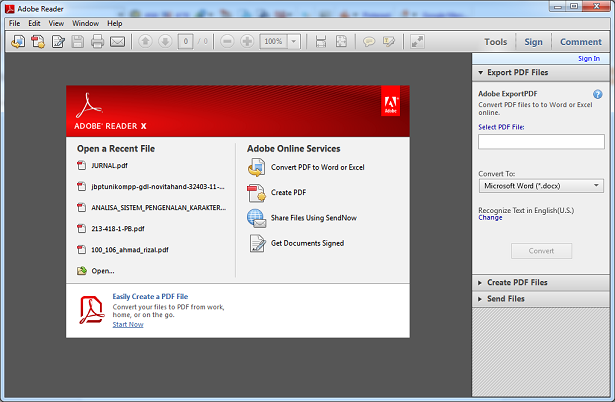Click the zoom 100% value field
The width and height of the screenshot is (615, 402).
click(x=274, y=41)
